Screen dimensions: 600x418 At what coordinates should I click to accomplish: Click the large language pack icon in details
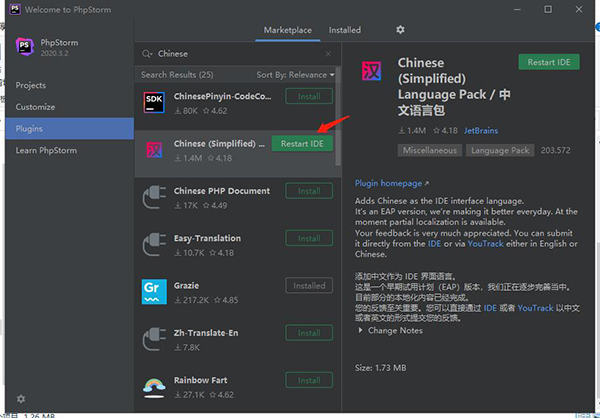coord(372,71)
